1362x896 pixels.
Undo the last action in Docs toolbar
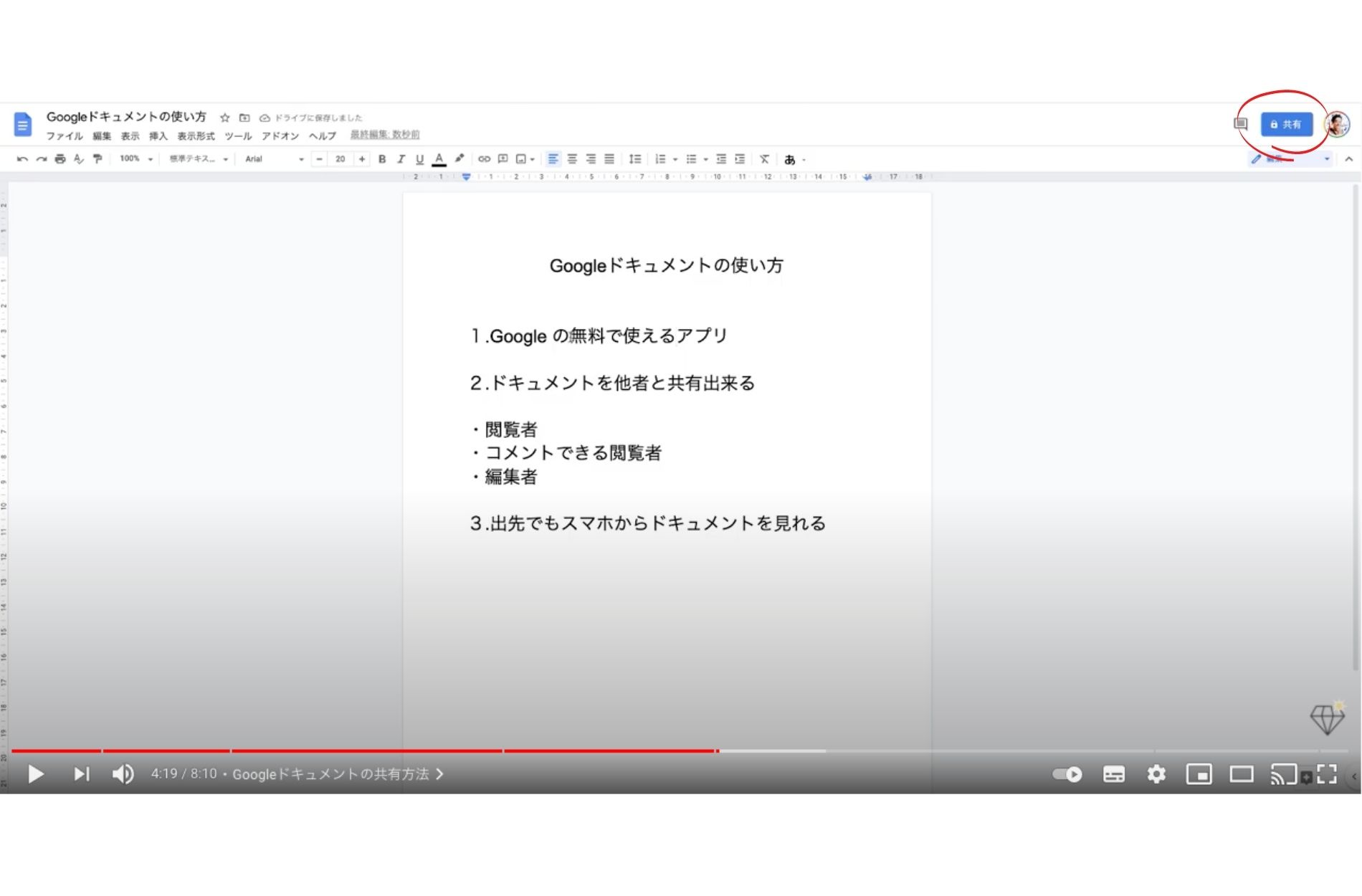click(x=22, y=159)
